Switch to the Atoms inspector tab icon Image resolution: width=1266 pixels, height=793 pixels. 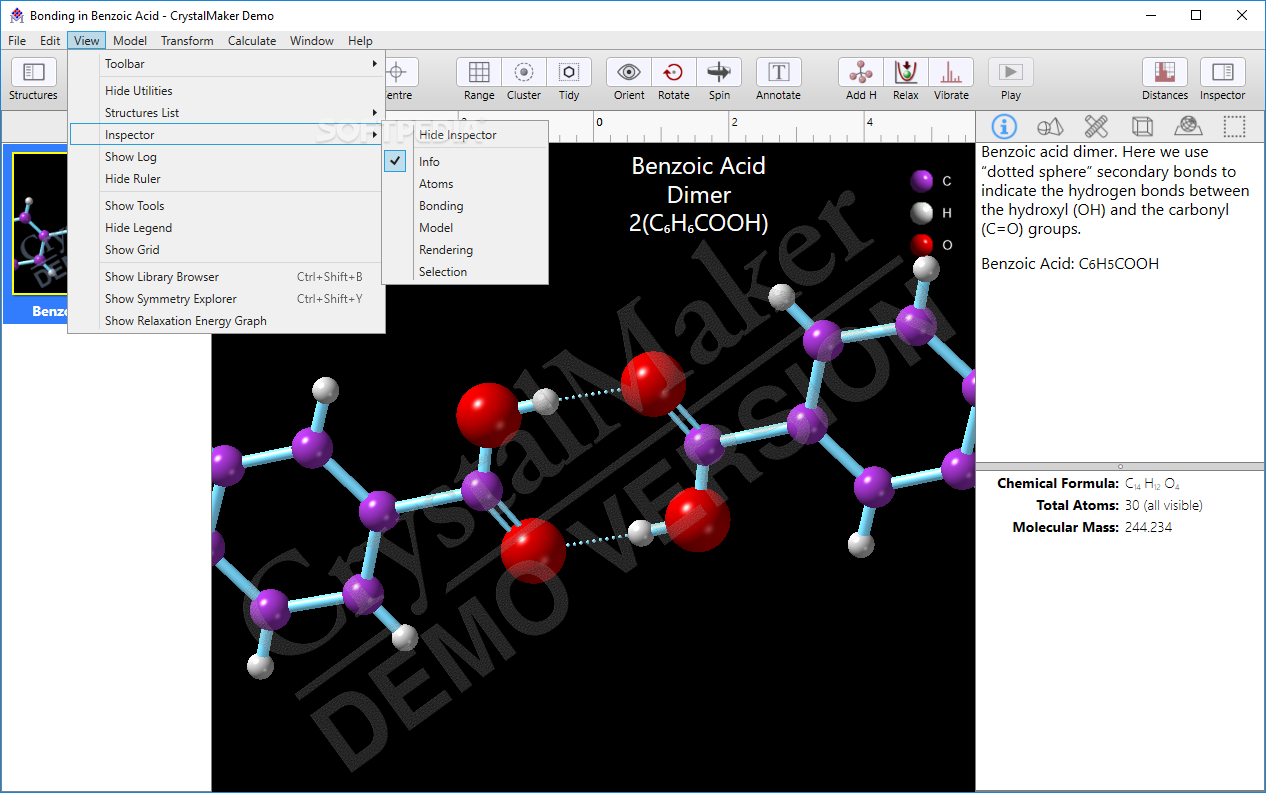[x=1050, y=126]
